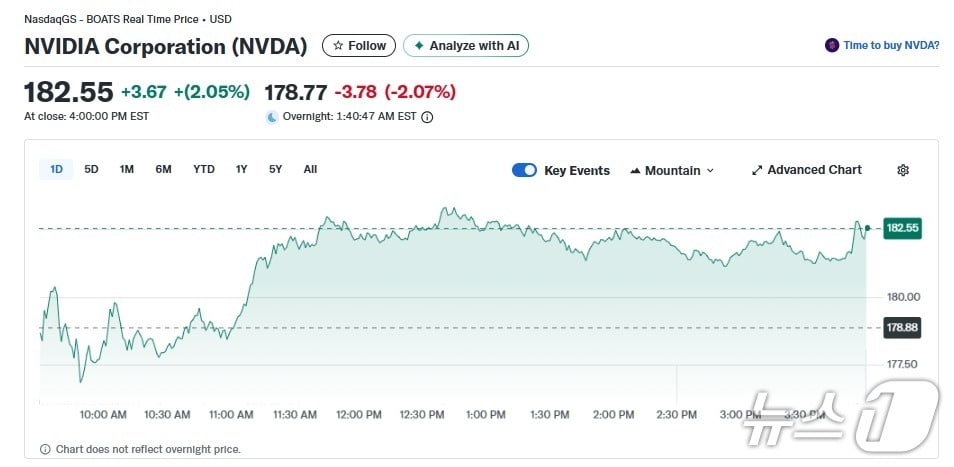
Task: Switch to the 5D time range
Action: (91, 169)
